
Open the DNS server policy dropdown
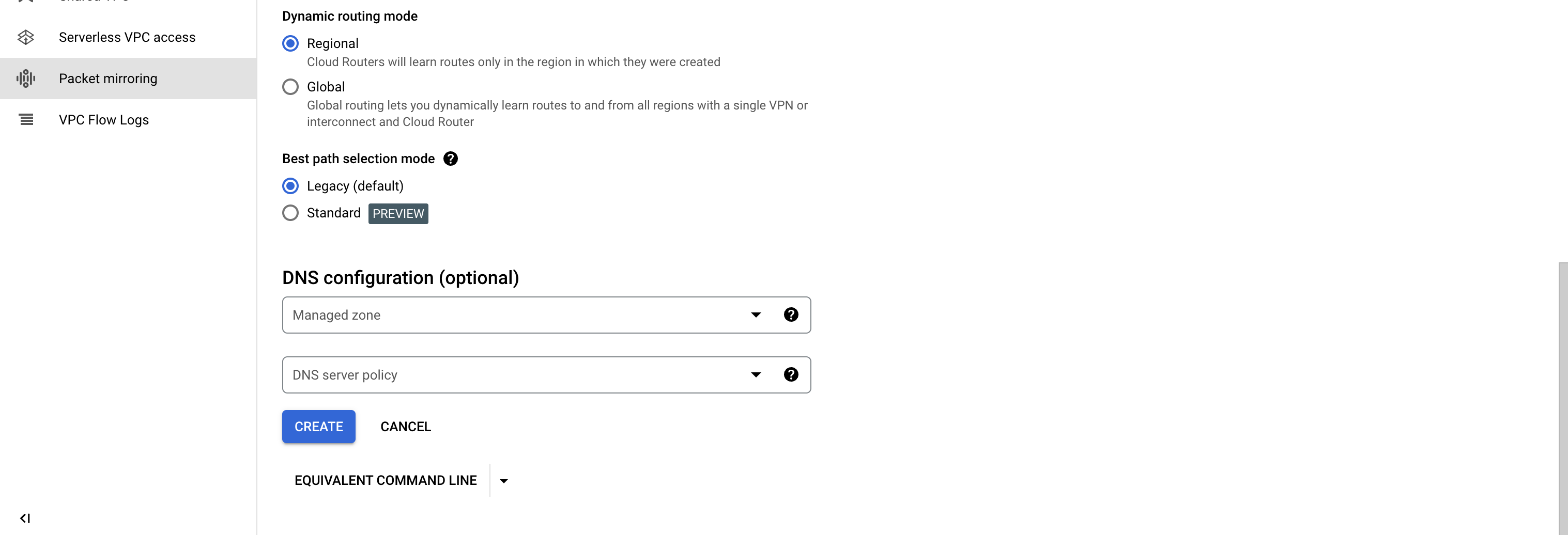point(756,374)
